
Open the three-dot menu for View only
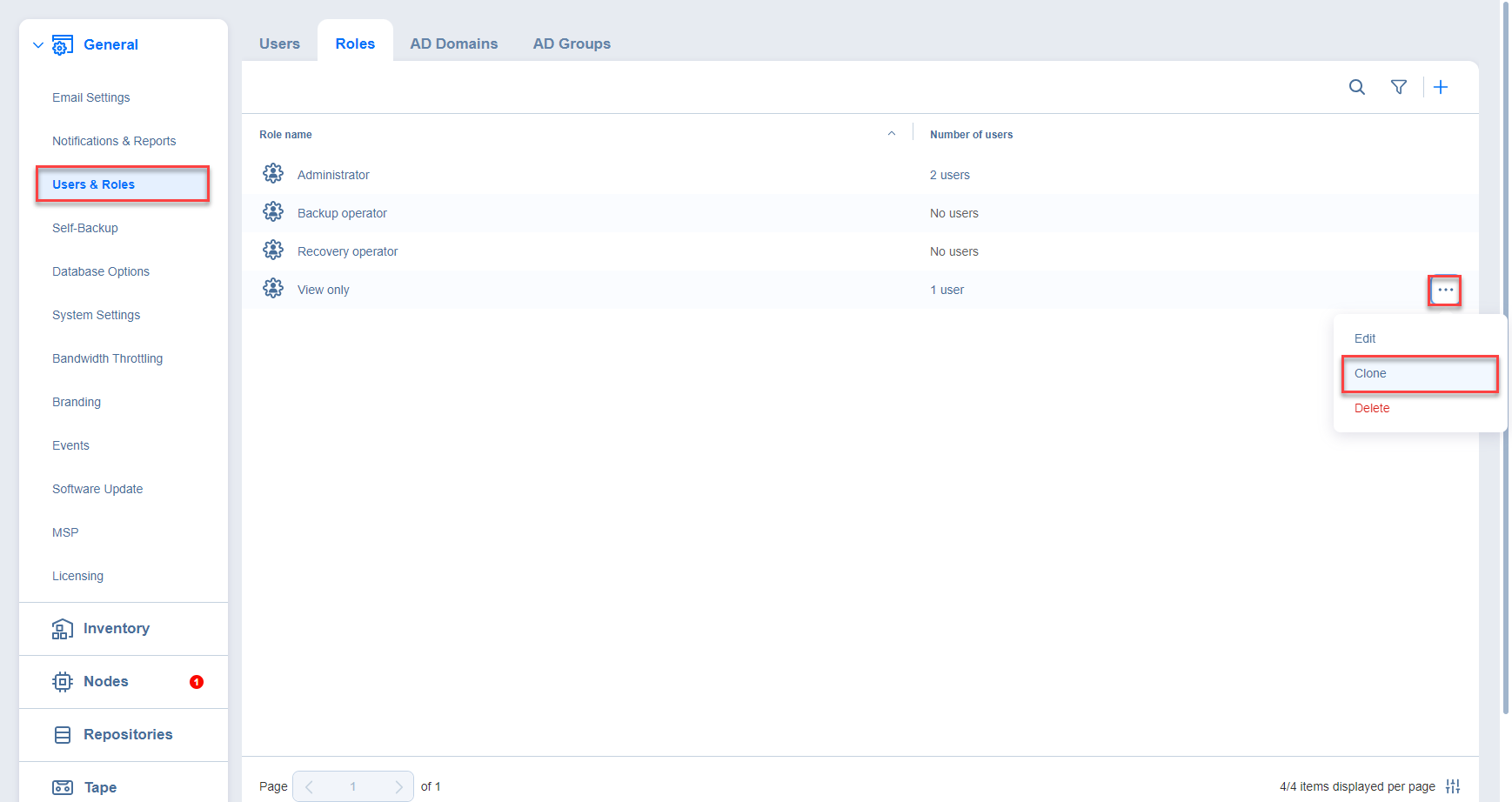tap(1445, 290)
